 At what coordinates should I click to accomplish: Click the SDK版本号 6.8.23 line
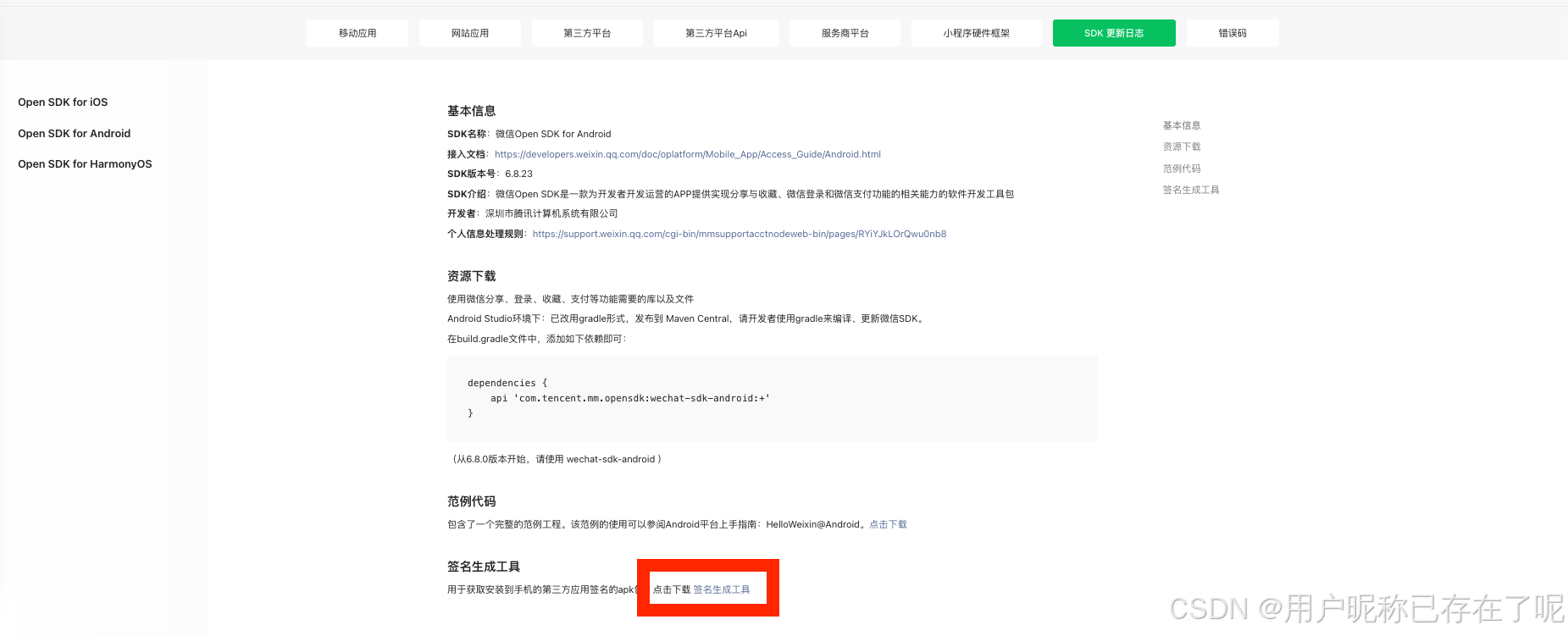490,174
